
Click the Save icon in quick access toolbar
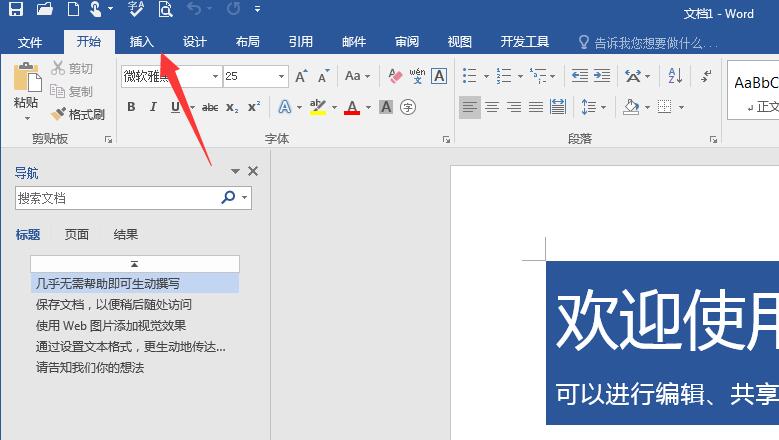15,11
